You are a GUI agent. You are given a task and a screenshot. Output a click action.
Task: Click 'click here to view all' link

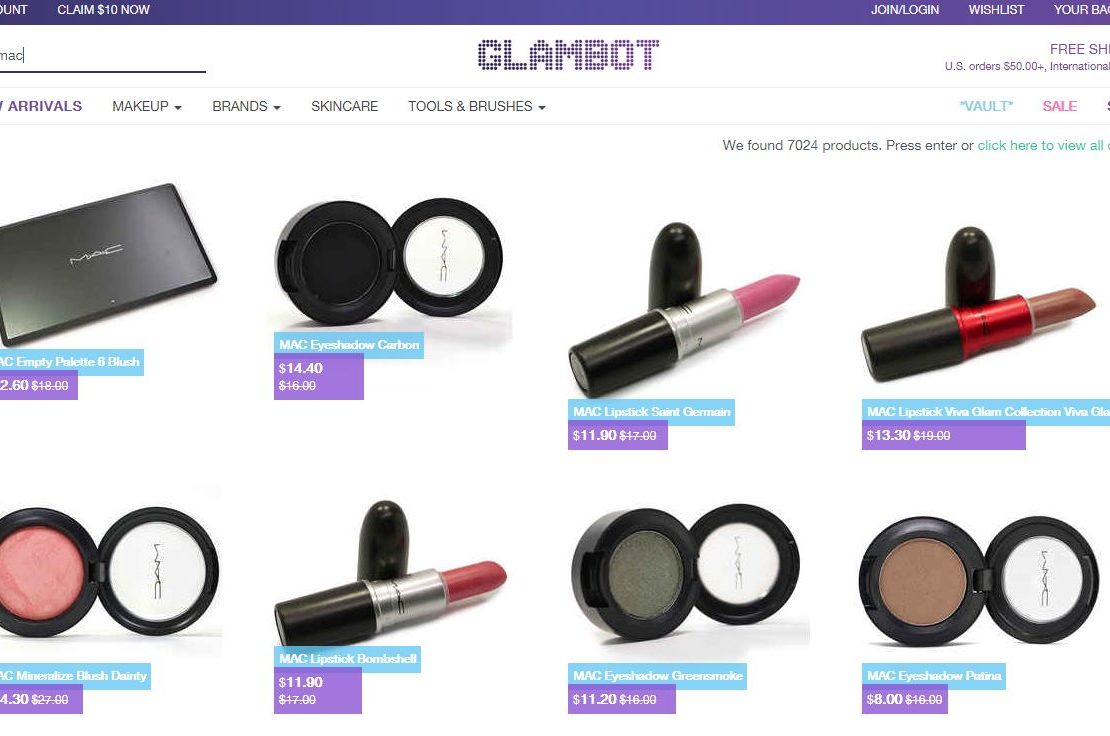coord(1043,145)
